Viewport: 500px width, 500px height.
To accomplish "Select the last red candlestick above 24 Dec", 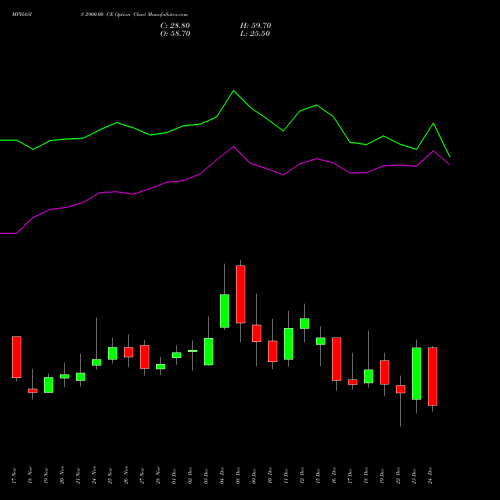I will pos(433,377).
